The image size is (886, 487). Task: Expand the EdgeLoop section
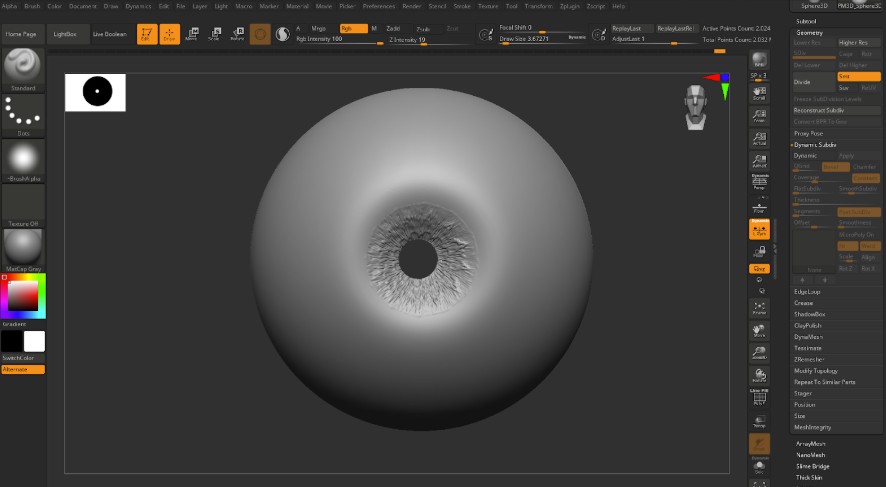[x=807, y=291]
